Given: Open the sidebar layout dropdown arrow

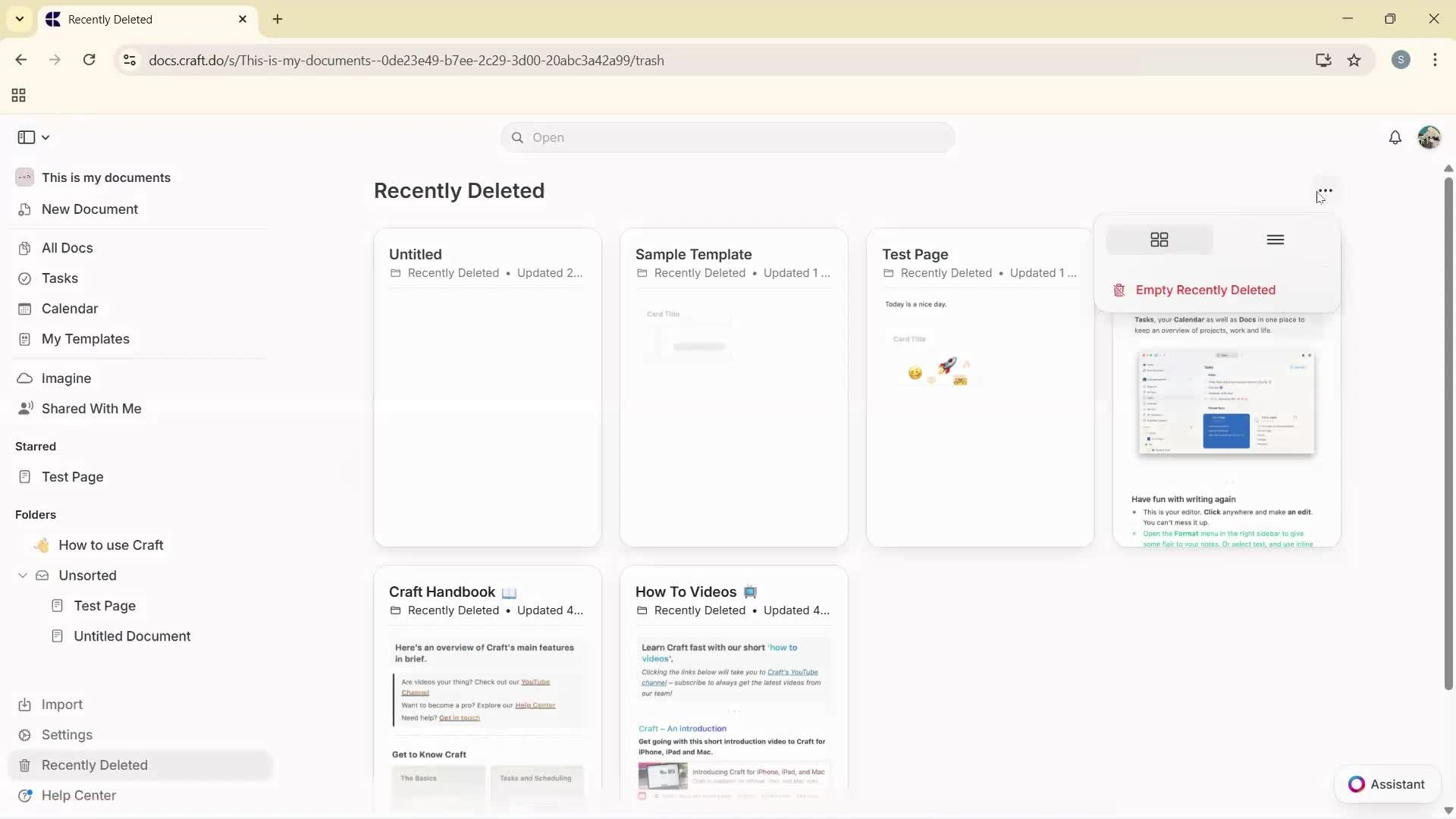Looking at the screenshot, I should [45, 137].
